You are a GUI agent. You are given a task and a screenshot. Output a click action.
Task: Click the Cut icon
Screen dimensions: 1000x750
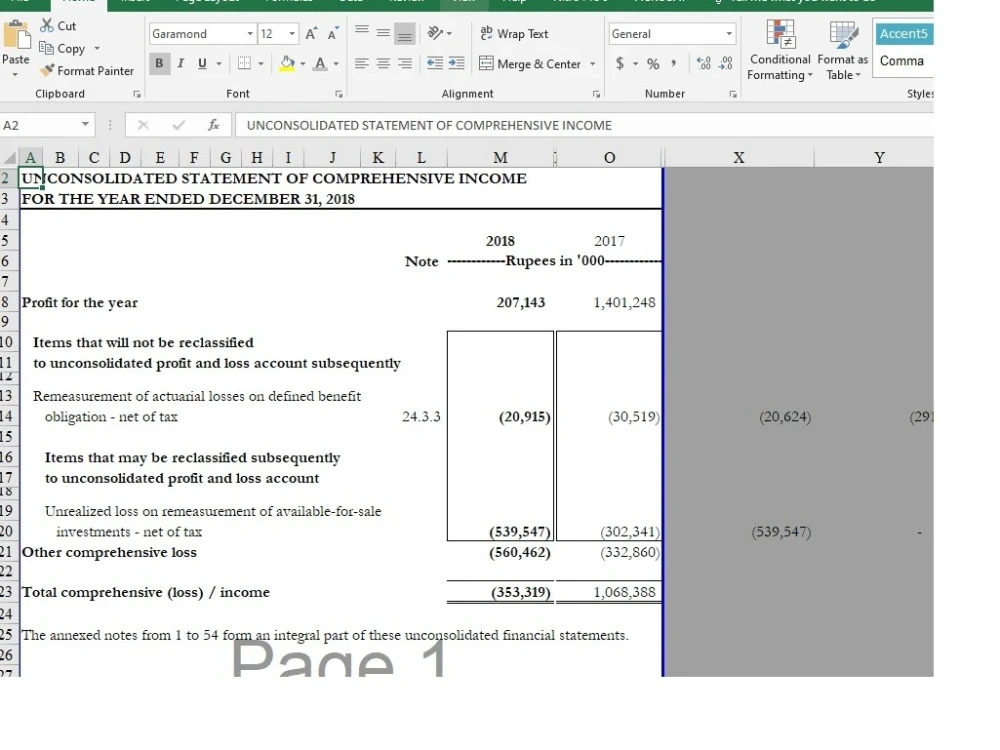tap(46, 26)
